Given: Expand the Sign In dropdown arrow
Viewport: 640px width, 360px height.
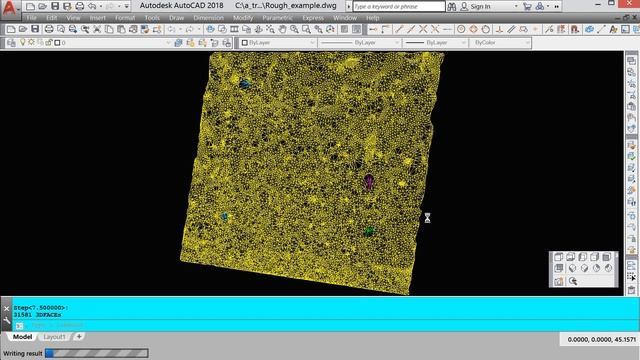Looking at the screenshot, I should pyautogui.click(x=516, y=7).
